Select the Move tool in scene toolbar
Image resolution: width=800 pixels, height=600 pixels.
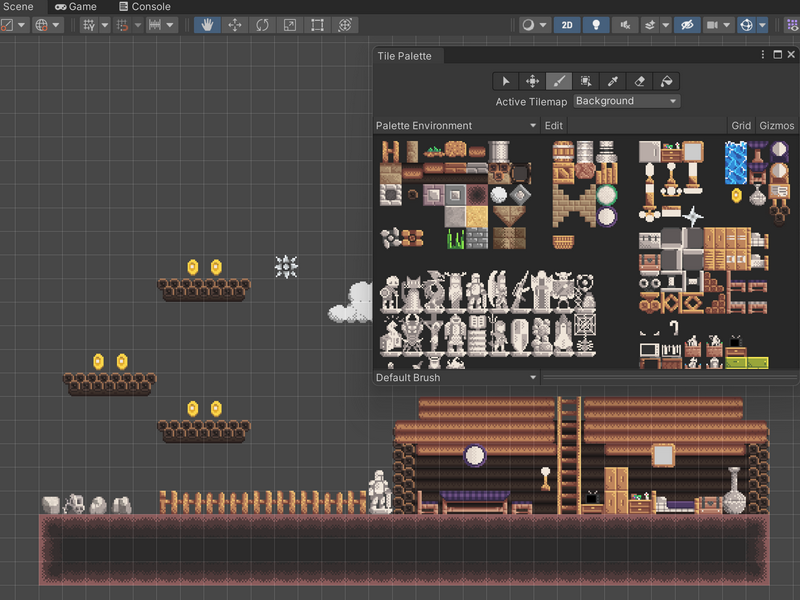(x=235, y=25)
